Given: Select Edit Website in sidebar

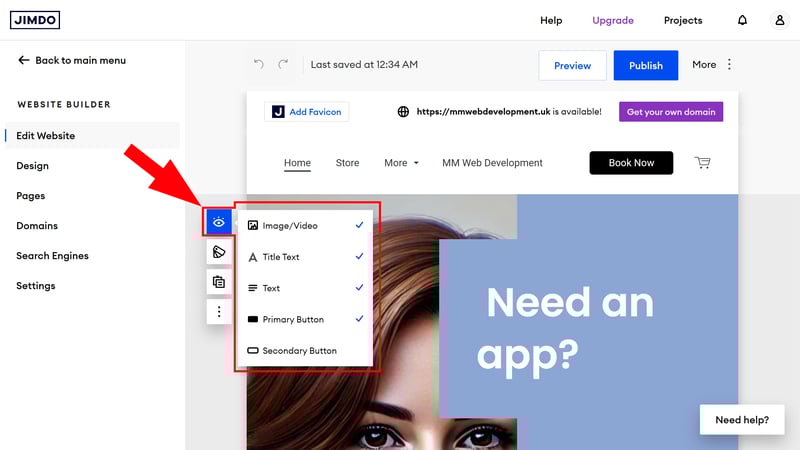Looking at the screenshot, I should pyautogui.click(x=92, y=136).
